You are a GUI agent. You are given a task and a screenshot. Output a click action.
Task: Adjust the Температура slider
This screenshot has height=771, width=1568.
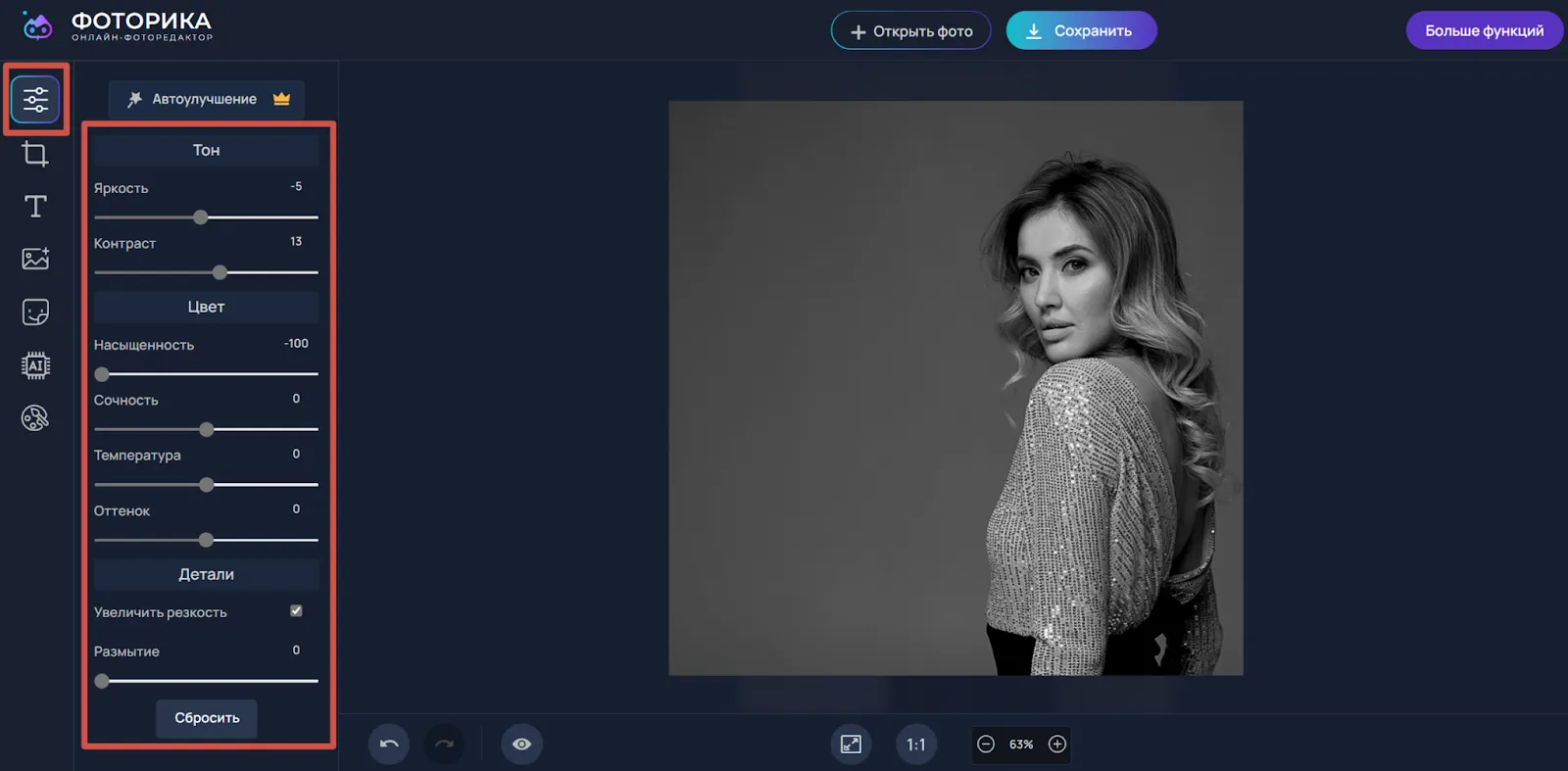coord(206,484)
